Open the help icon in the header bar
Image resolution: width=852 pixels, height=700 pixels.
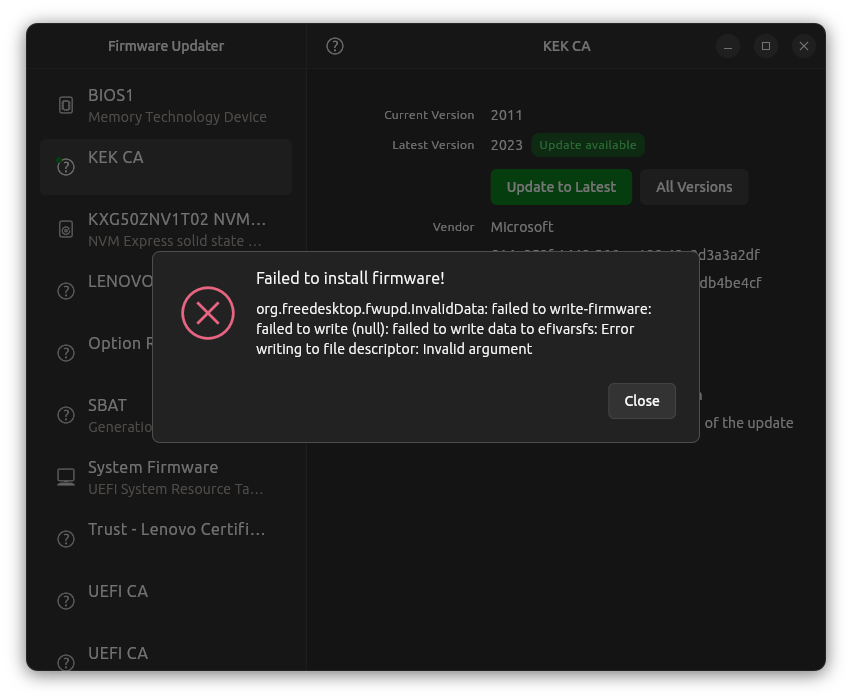335,46
